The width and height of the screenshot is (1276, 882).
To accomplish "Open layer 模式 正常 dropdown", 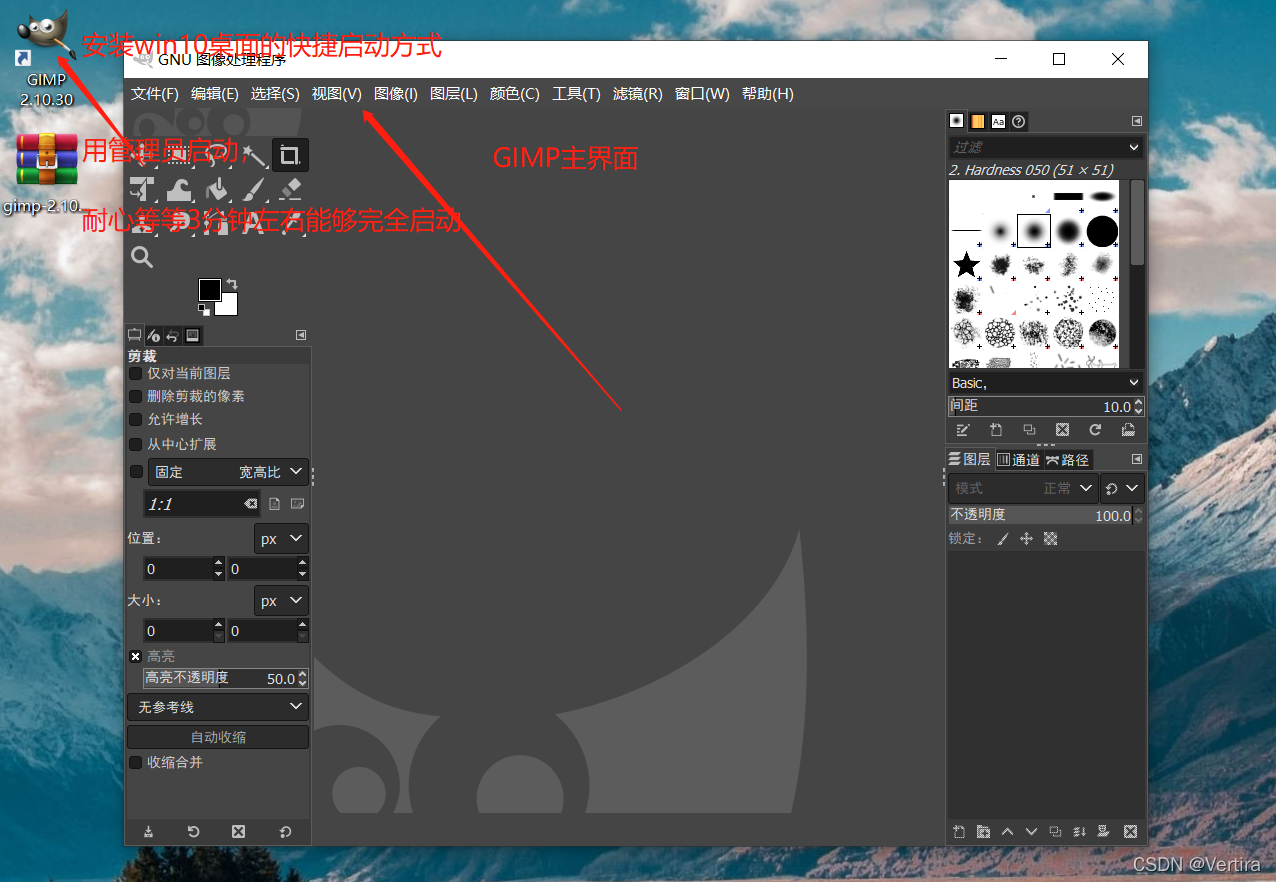I will click(x=1023, y=488).
